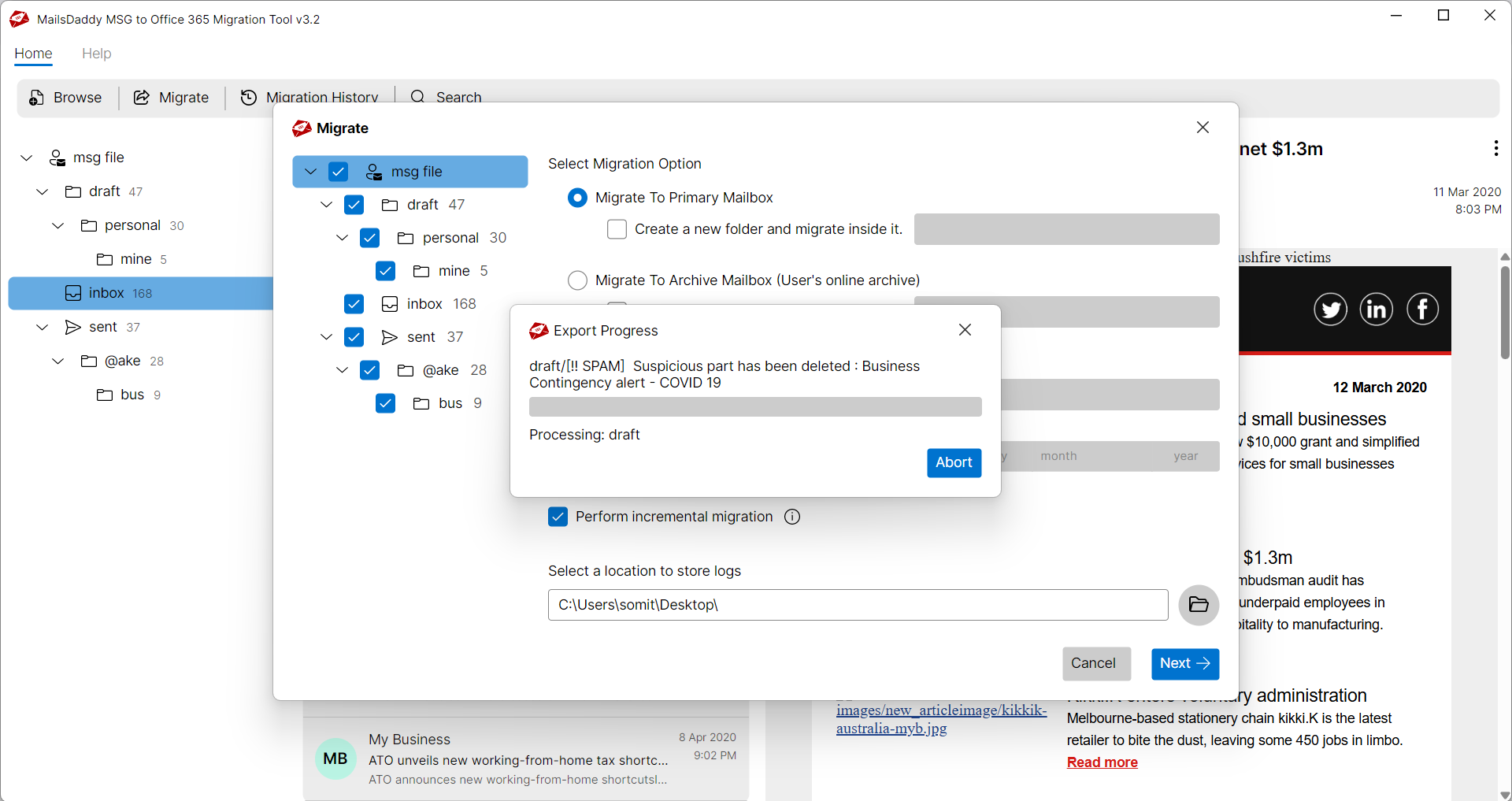The image size is (1512, 801).
Task: Click the Search toolbar icon
Action: [x=417, y=97]
